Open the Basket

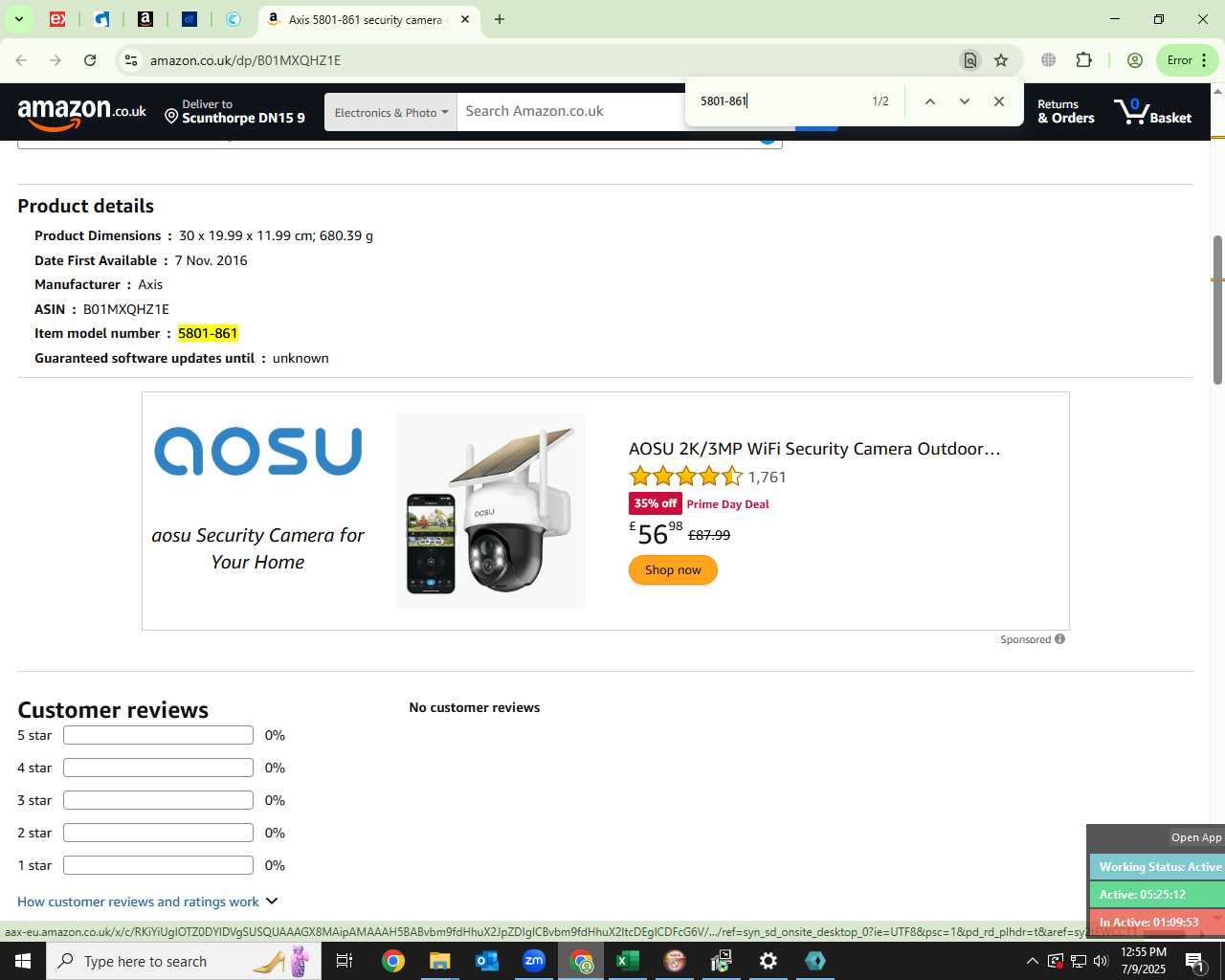pyautogui.click(x=1153, y=112)
